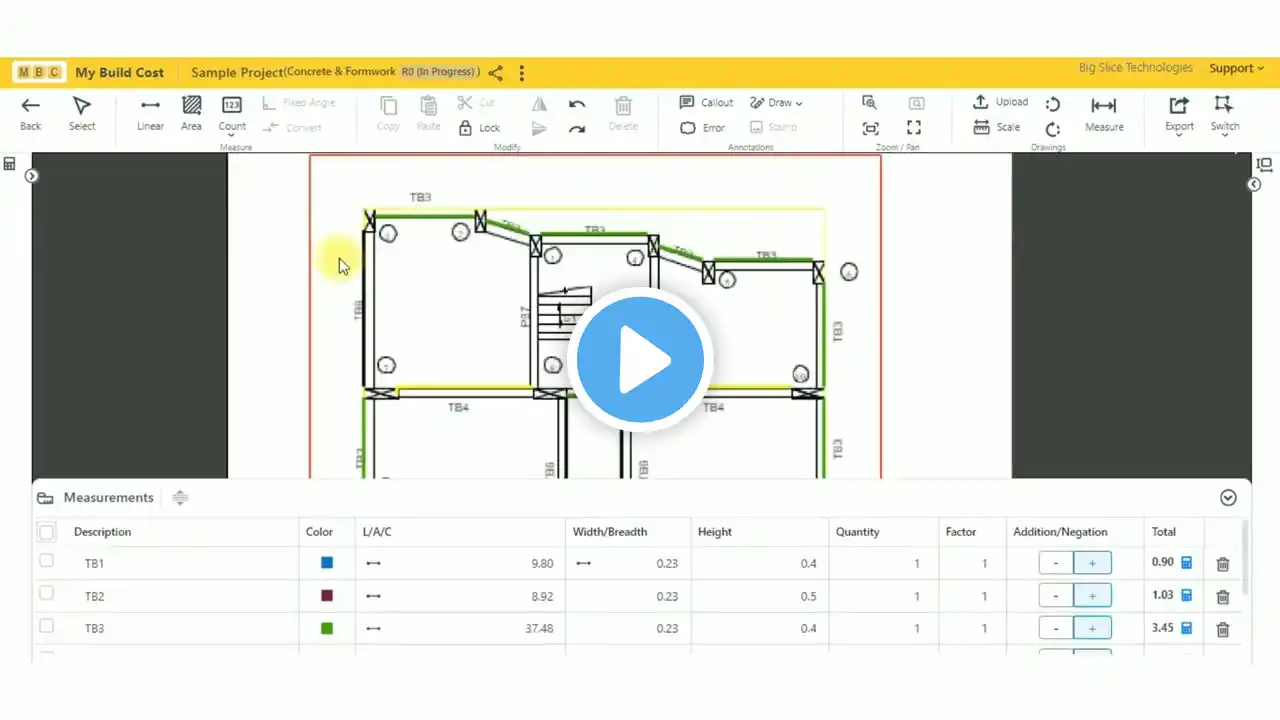The width and height of the screenshot is (1280, 720).
Task: Go back using the Back arrow
Action: (31, 113)
